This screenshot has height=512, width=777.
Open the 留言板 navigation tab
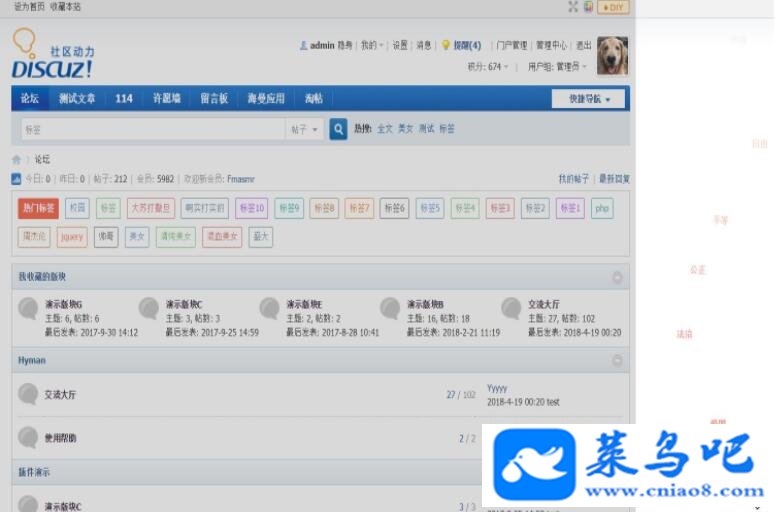tap(214, 98)
